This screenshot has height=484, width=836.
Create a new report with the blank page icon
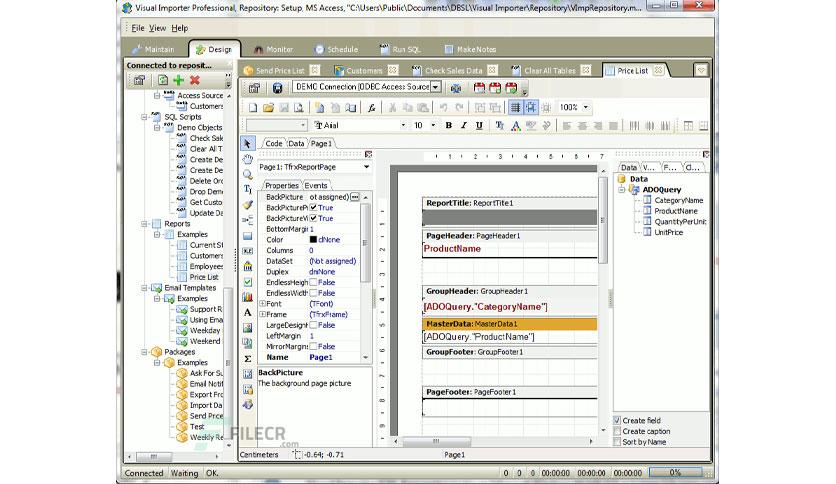pos(253,108)
